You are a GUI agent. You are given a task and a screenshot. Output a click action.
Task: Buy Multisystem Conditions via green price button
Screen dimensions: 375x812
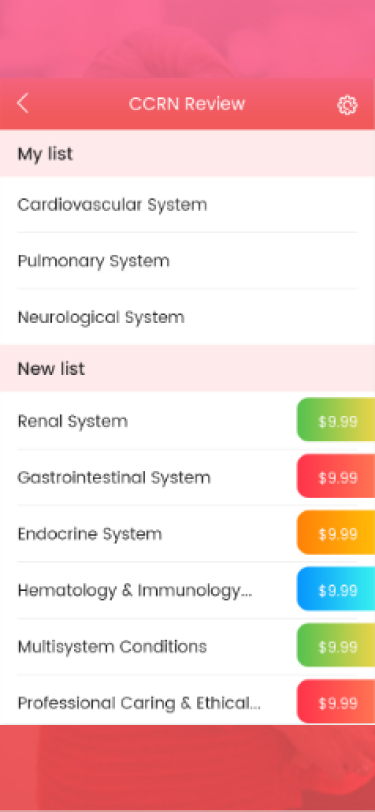click(336, 646)
